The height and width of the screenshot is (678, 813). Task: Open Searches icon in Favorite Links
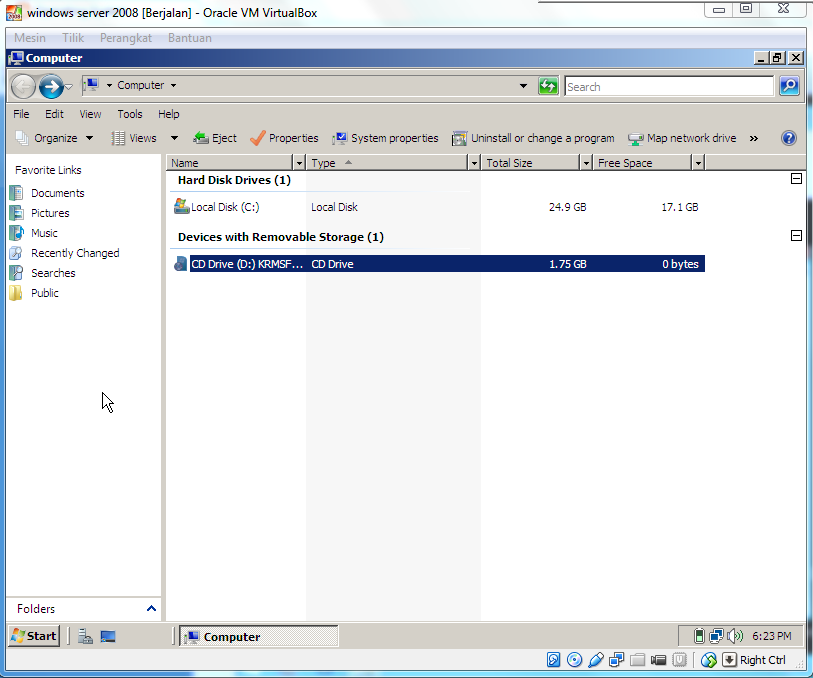[16, 273]
